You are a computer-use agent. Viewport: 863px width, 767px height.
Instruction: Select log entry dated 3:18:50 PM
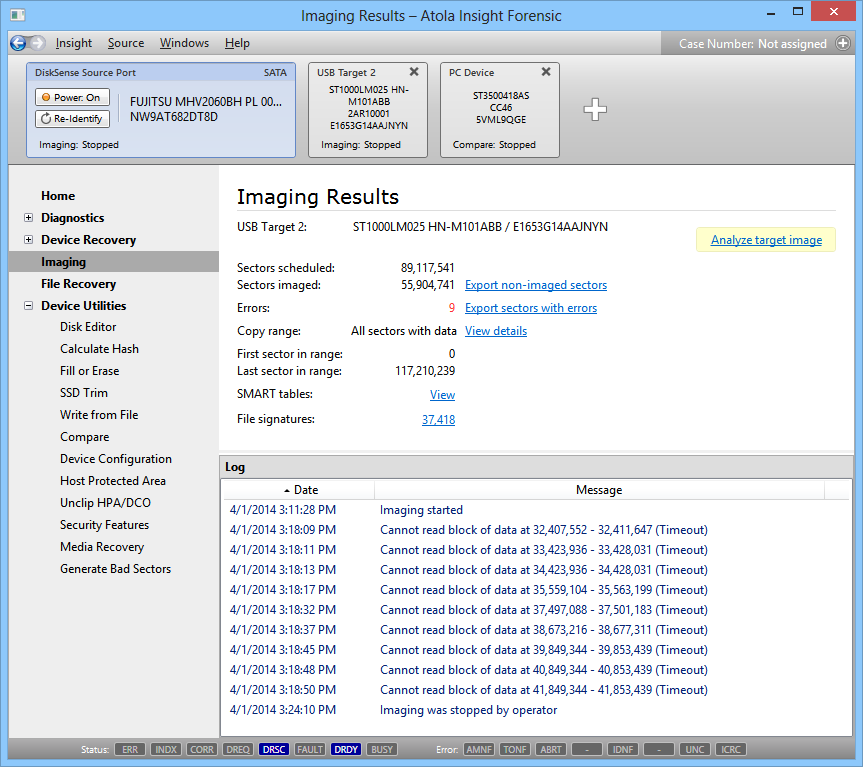(x=536, y=690)
